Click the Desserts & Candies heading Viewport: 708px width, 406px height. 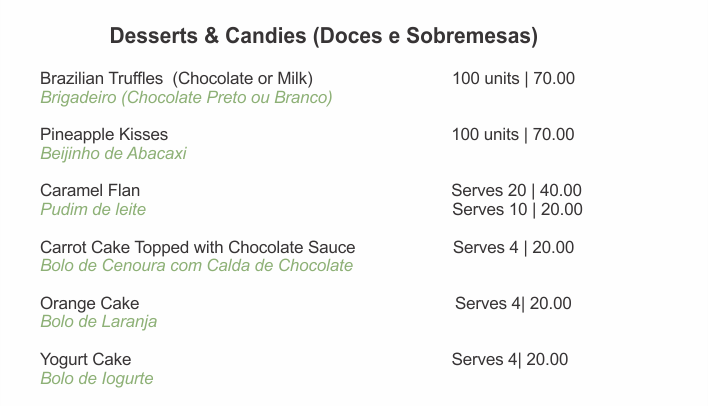pyautogui.click(x=323, y=37)
